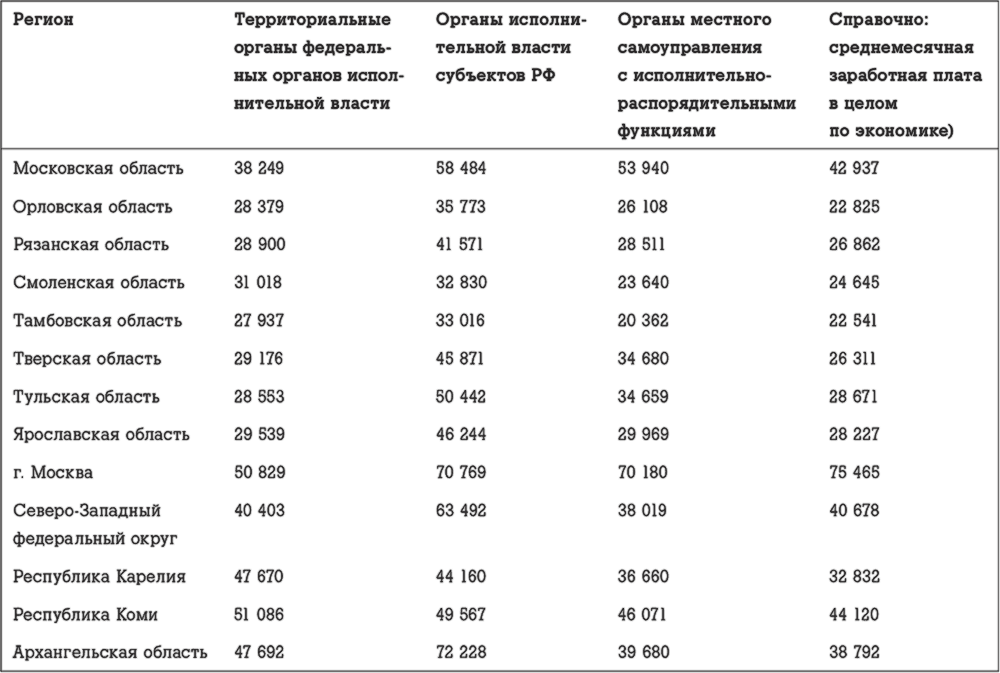Click the value 29 539 for Ярославская область
Viewport: 1000px width, 673px height.
[x=260, y=434]
